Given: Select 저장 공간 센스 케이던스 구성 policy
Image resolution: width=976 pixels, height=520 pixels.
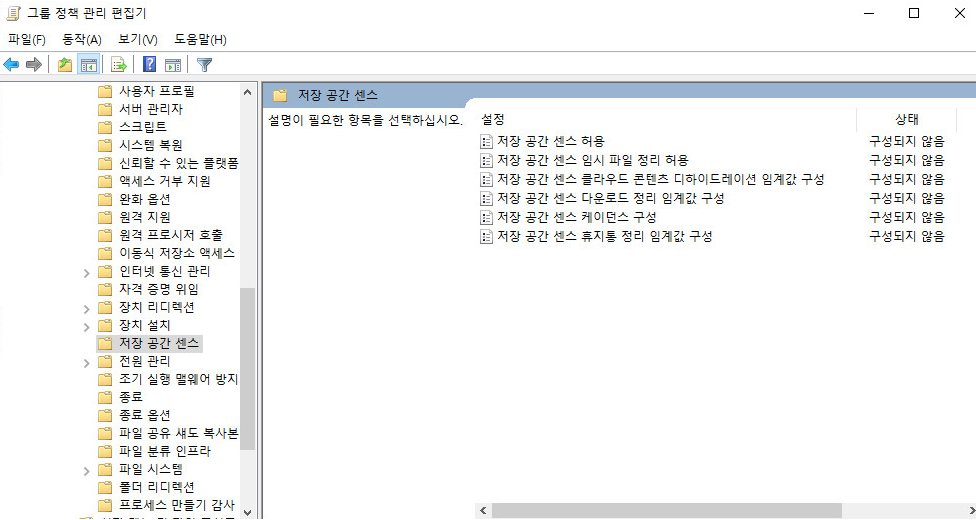Looking at the screenshot, I should click(x=576, y=217).
